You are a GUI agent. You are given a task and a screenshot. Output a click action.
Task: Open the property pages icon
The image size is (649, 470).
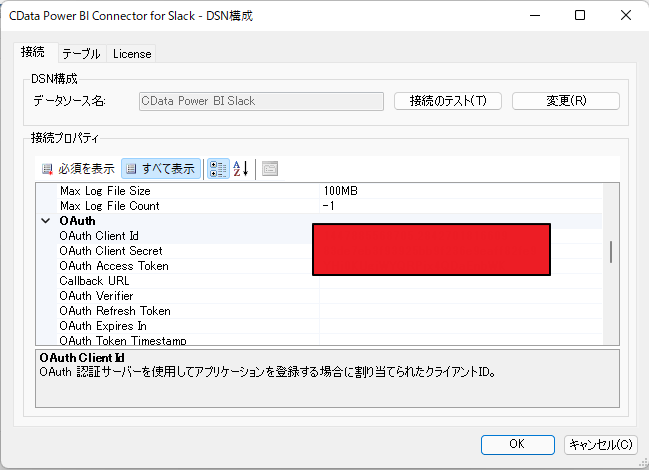[x=270, y=169]
